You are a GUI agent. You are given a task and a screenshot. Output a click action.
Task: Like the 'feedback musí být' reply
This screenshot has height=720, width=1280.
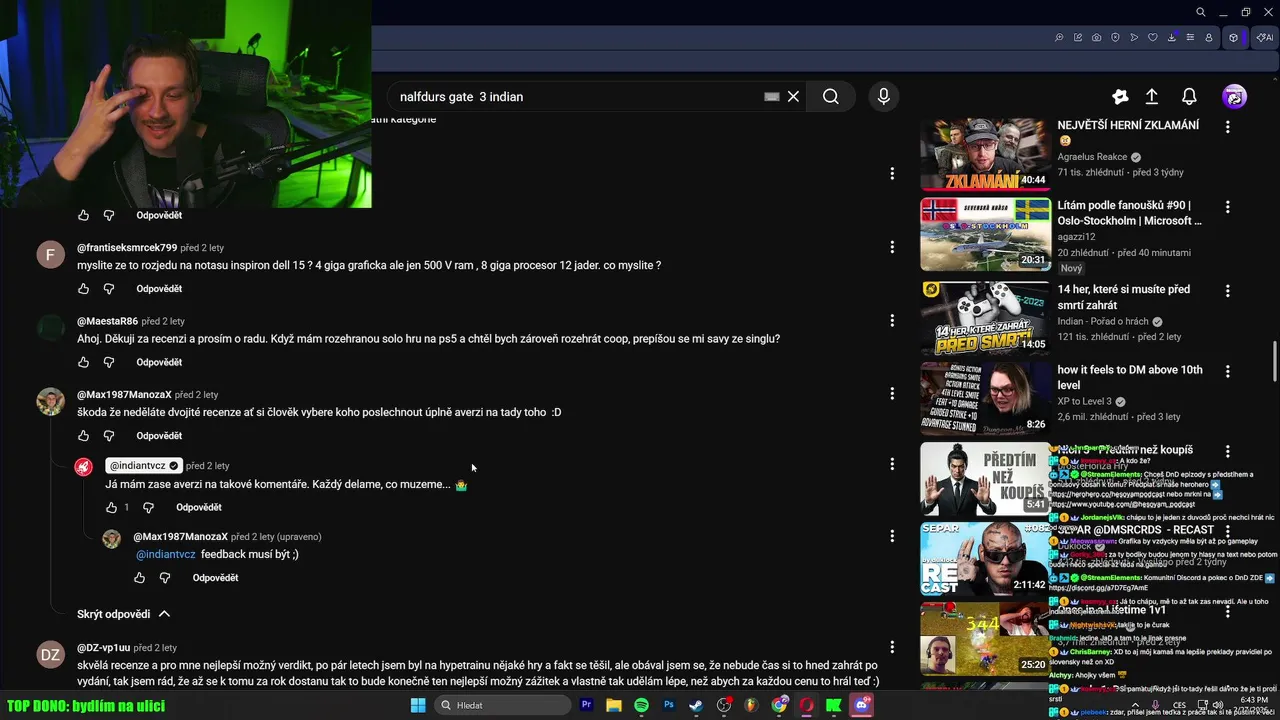[139, 578]
